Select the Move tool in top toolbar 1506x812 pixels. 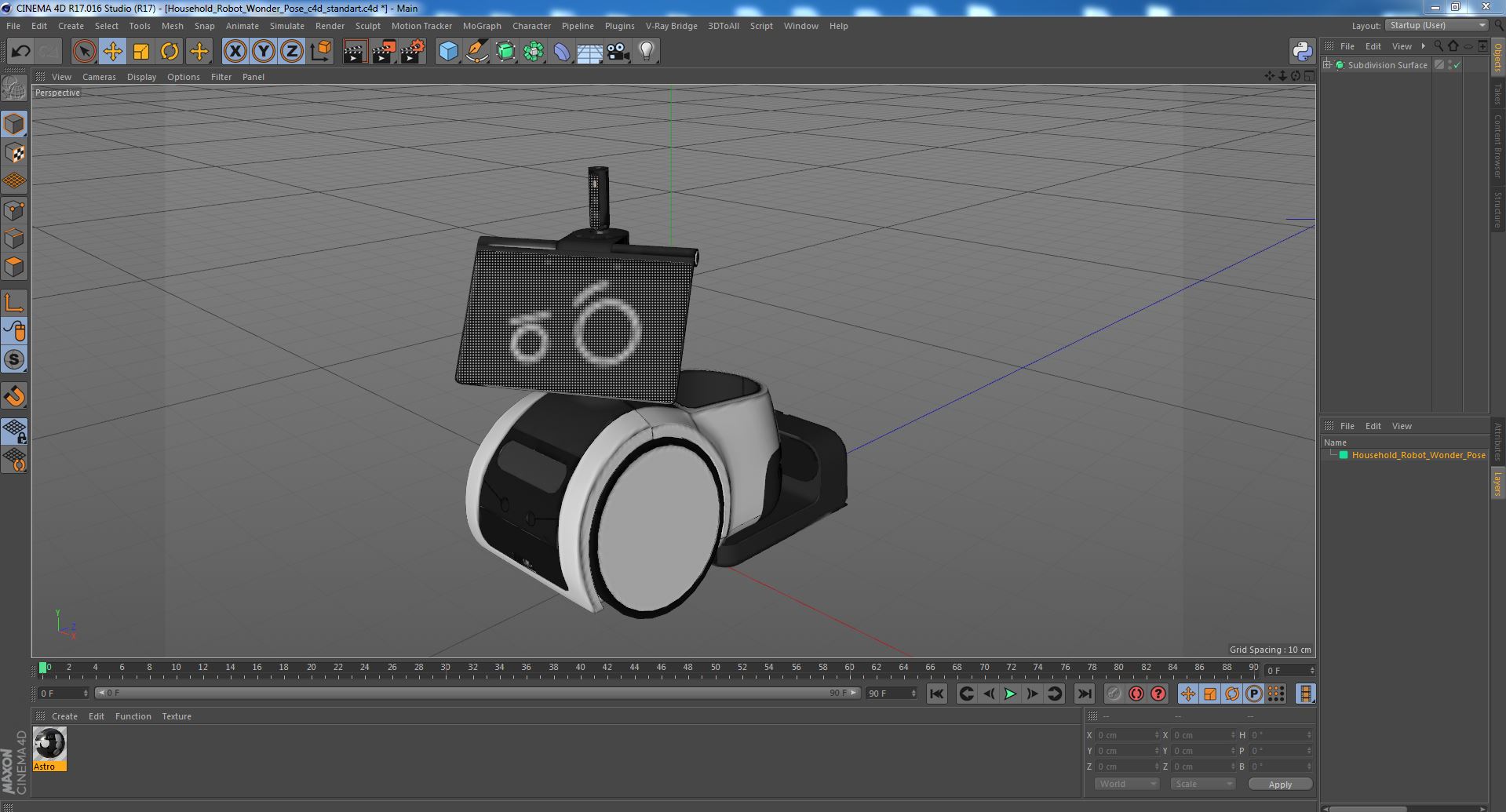(112, 52)
